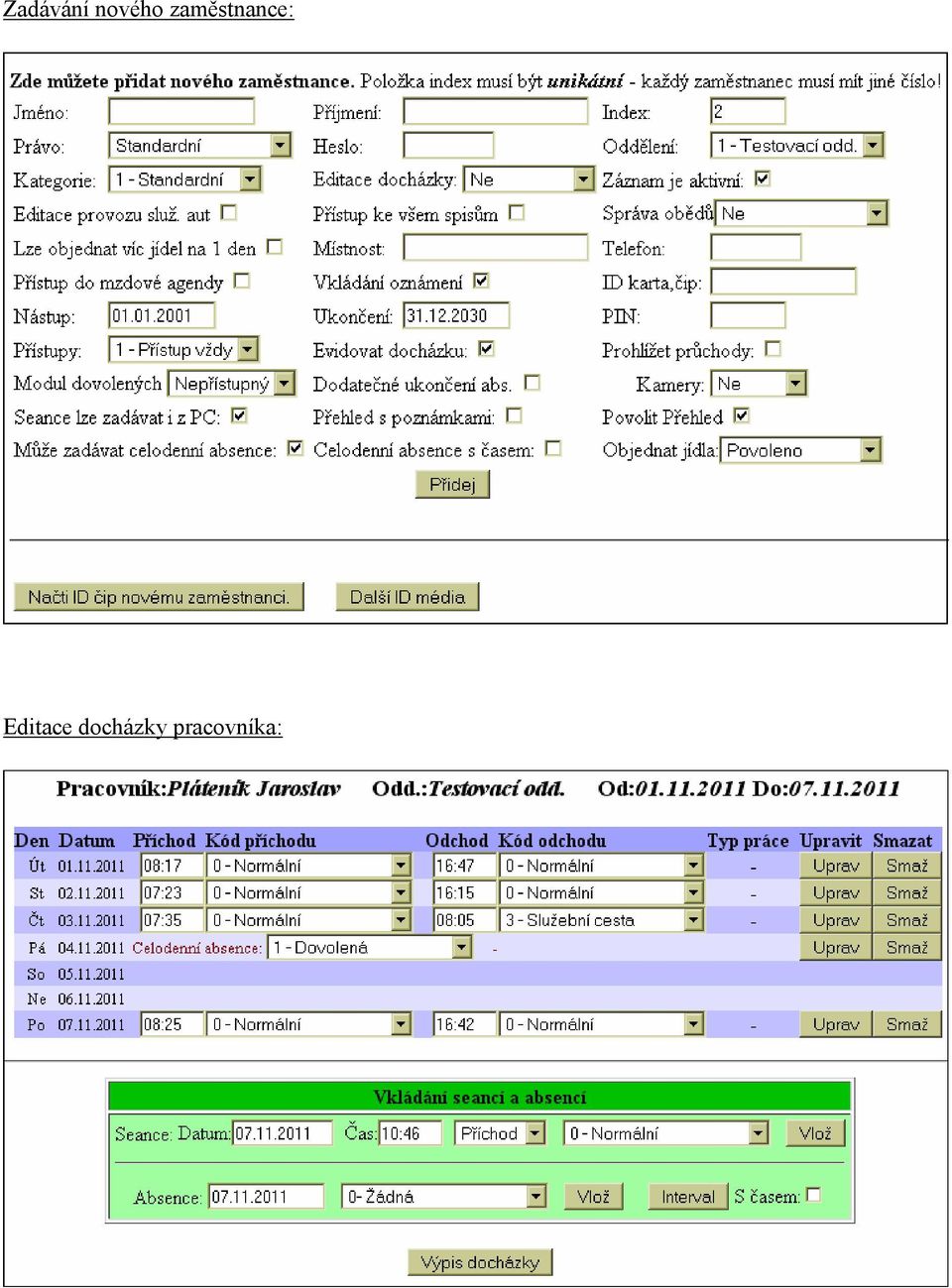Image resolution: width=952 pixels, height=1288 pixels.
Task: Click Smaž for 01.11.2011 row
Action: click(907, 866)
